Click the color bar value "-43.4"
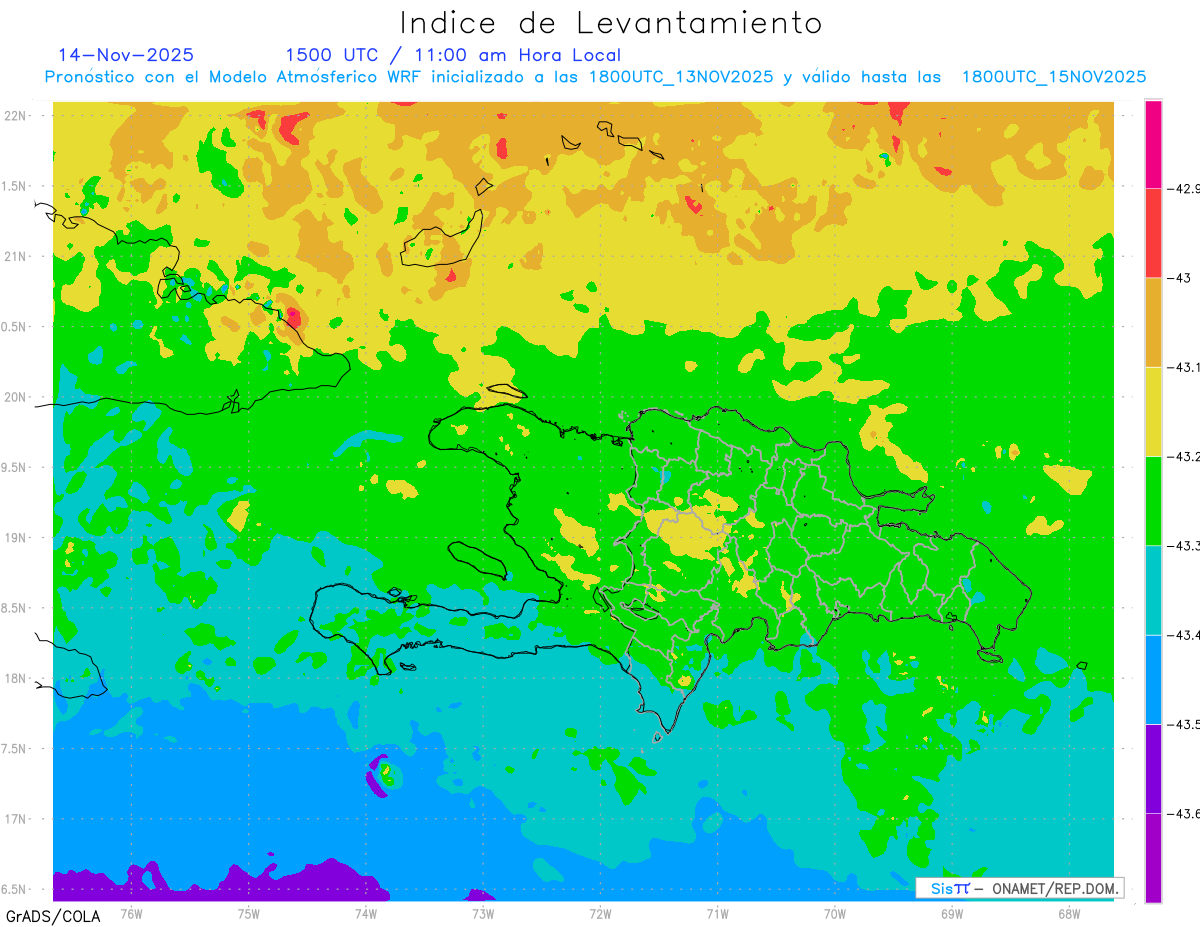This screenshot has height=927, width=1200. 1184,635
